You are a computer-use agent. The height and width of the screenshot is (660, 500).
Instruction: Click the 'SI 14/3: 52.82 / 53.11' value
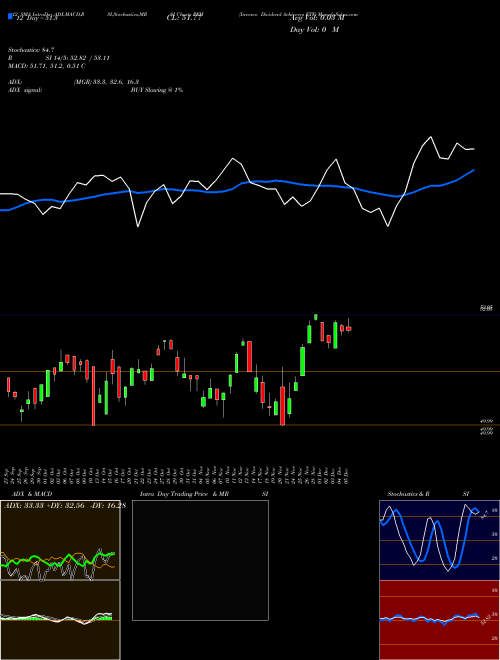78,58
